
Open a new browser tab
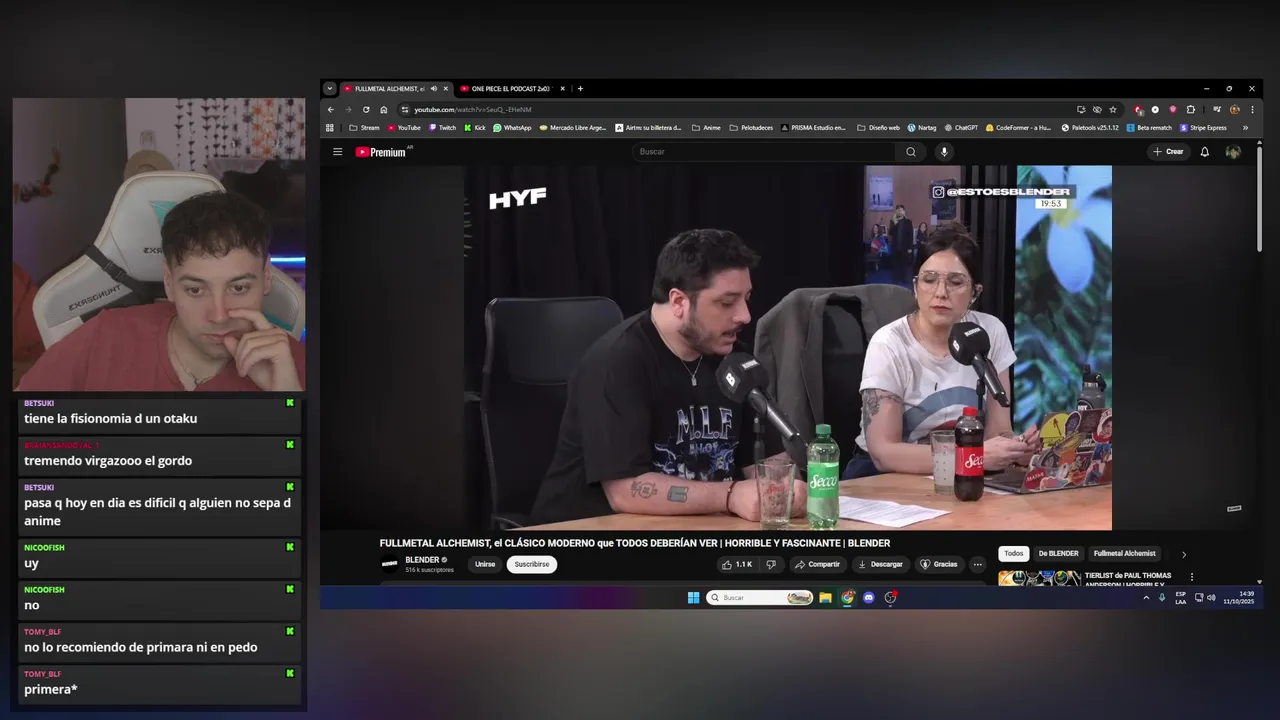point(580,89)
